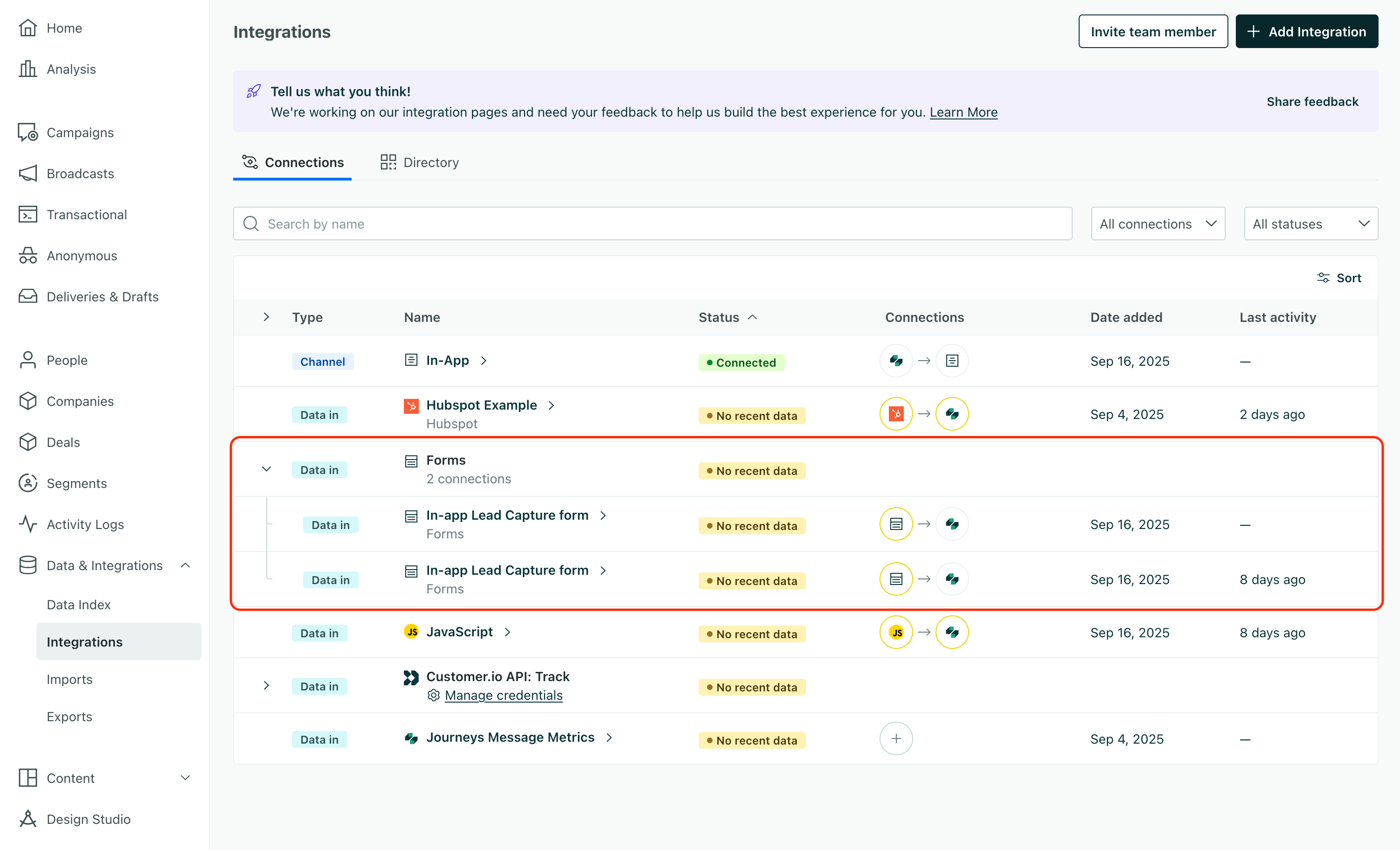
Task: Open Activity Logs from the sidebar
Action: tap(84, 524)
